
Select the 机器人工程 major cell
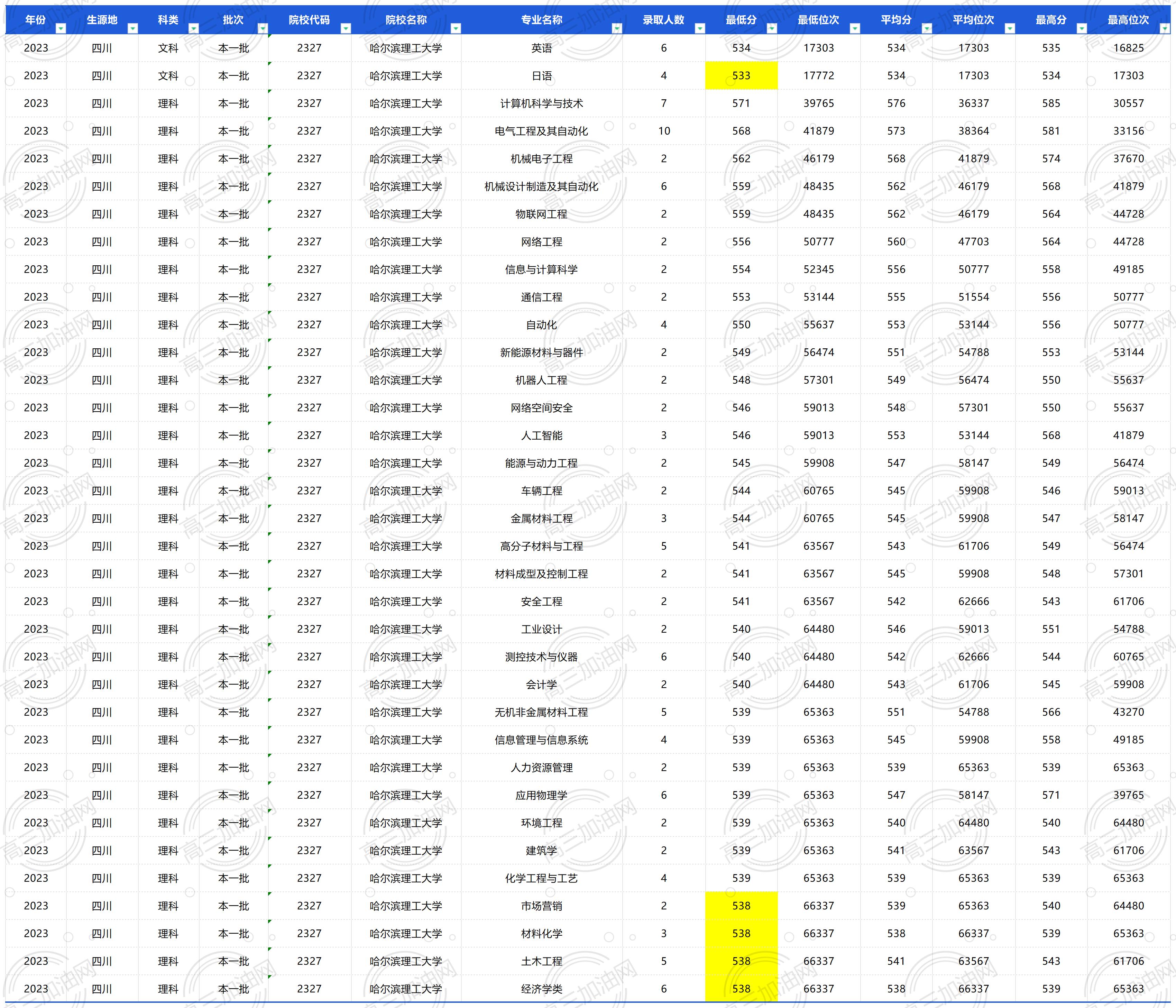(x=542, y=380)
